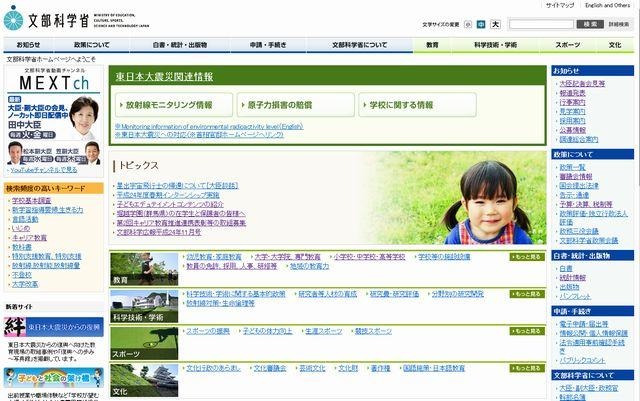Image resolution: width=640 pixels, height=401 pixels.
Task: Open the 電子申請・届出等 sidebar link
Action: point(584,324)
